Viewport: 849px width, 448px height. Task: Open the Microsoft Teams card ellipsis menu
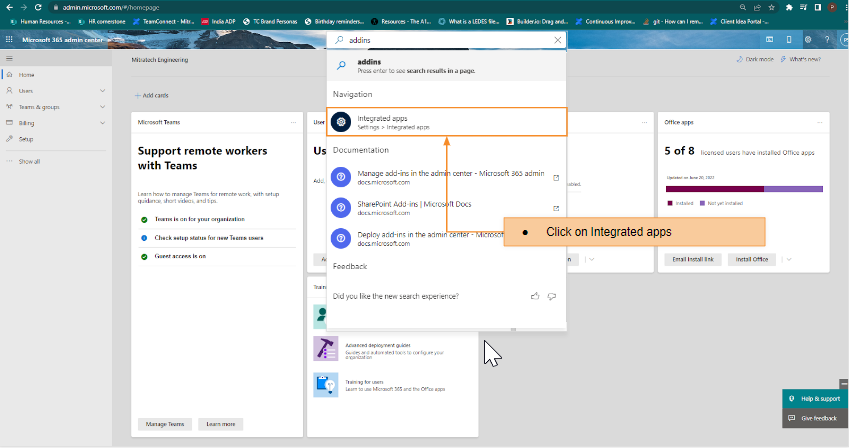pos(293,122)
